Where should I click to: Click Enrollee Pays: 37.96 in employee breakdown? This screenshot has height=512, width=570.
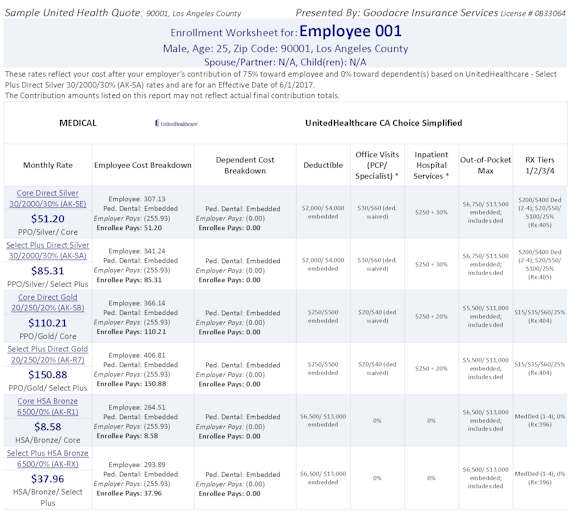coord(129,493)
